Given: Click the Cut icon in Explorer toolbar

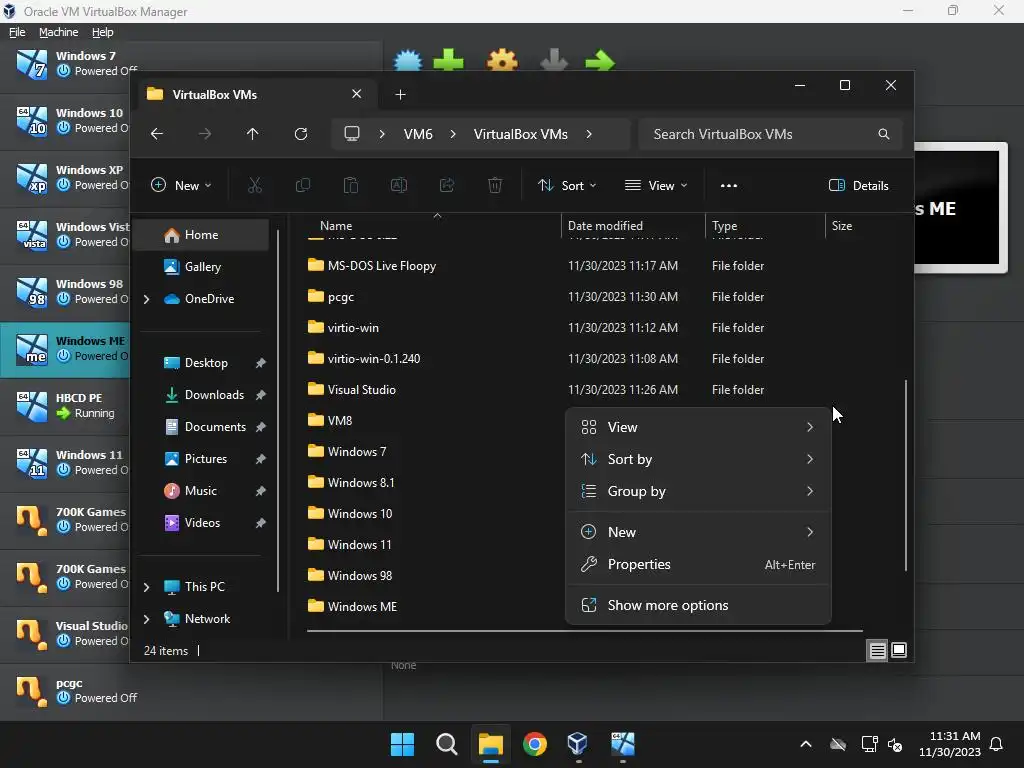Looking at the screenshot, I should 255,185.
